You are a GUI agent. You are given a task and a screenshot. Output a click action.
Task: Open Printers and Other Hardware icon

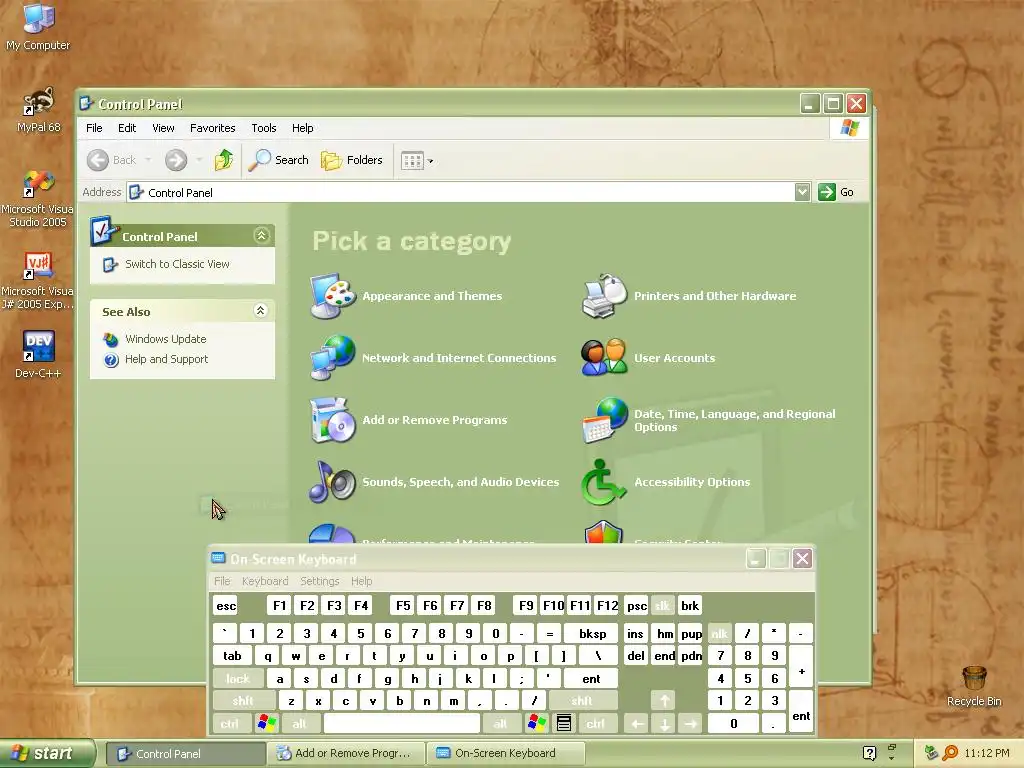604,296
